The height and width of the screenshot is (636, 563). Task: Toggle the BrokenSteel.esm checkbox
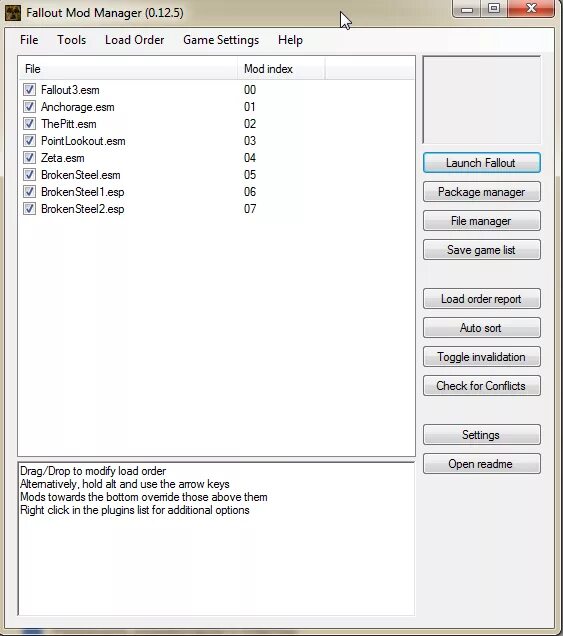pos(29,175)
